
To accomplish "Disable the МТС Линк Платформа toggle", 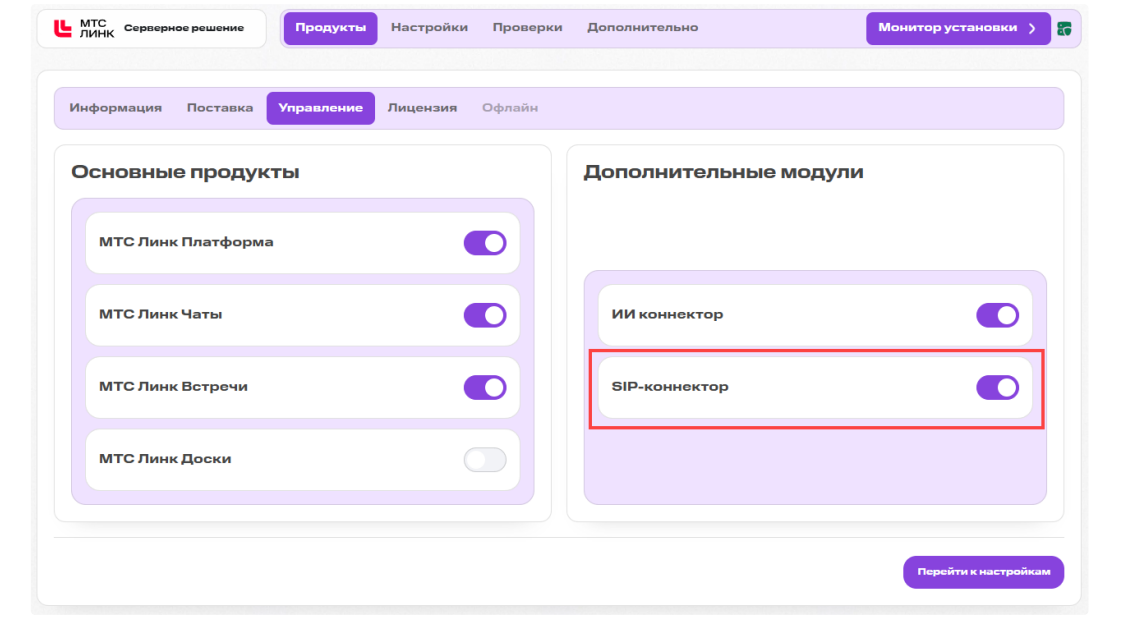I will [485, 243].
